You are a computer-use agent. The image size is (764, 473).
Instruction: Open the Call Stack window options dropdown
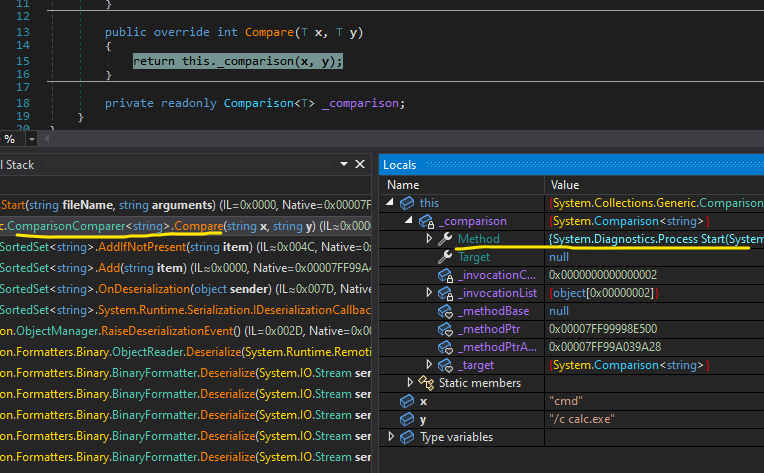point(343,164)
